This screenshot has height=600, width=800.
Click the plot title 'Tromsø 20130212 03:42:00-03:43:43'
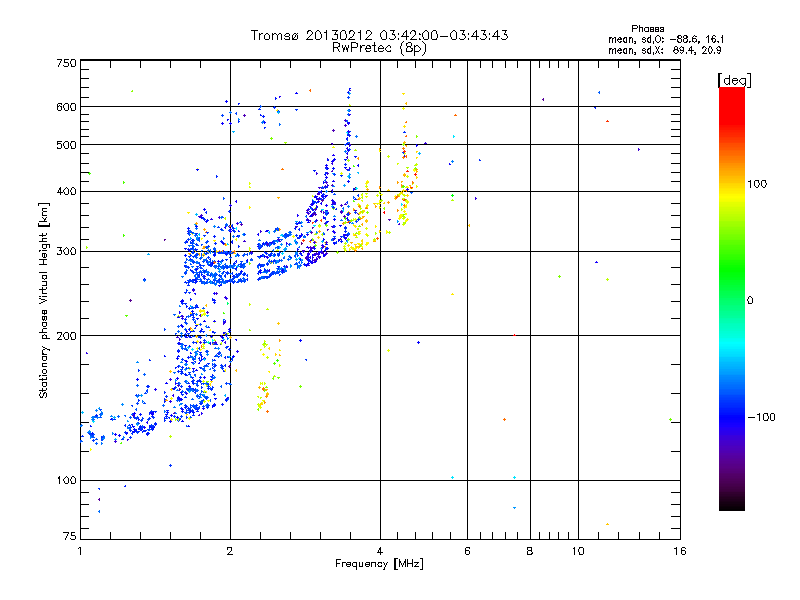click(x=379, y=35)
